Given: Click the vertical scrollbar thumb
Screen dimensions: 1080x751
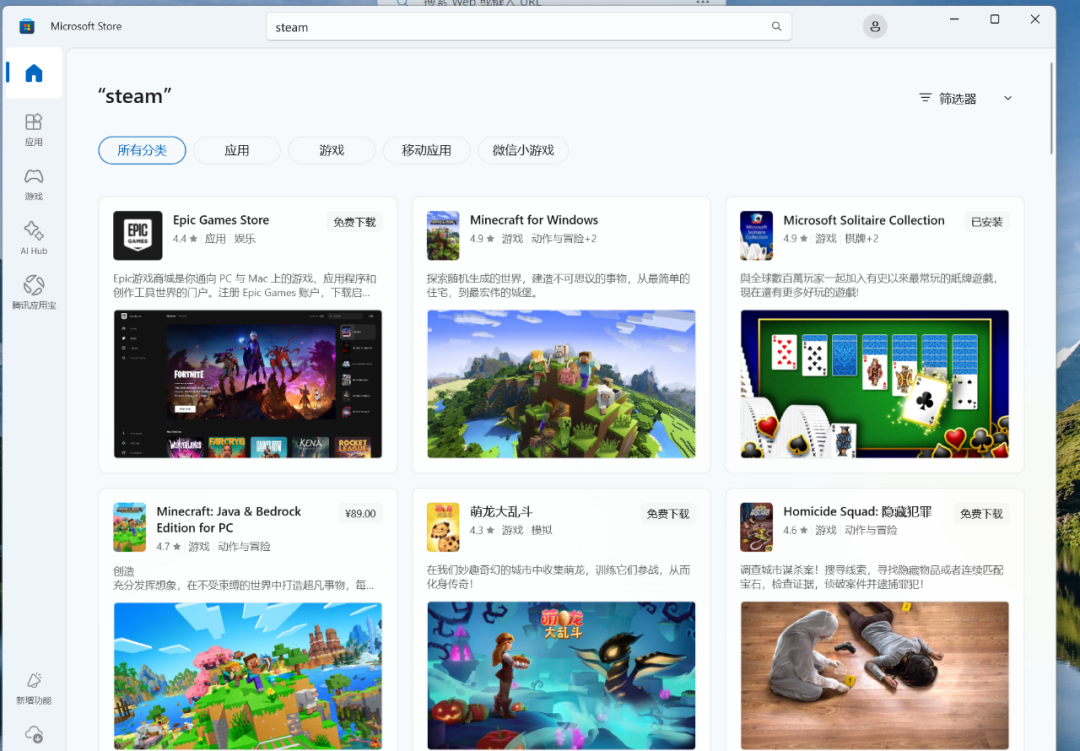Looking at the screenshot, I should point(1051,108).
